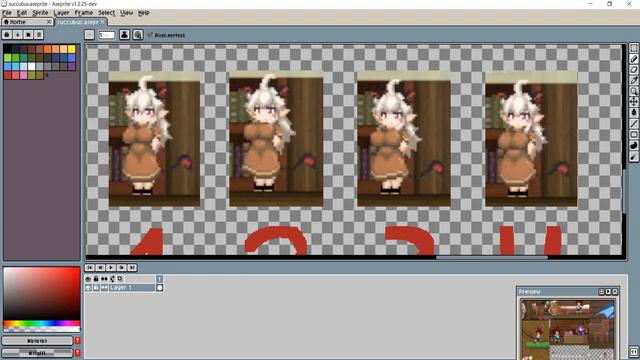Pick the orange palette swatch
The image size is (640, 360).
[x=48, y=49]
